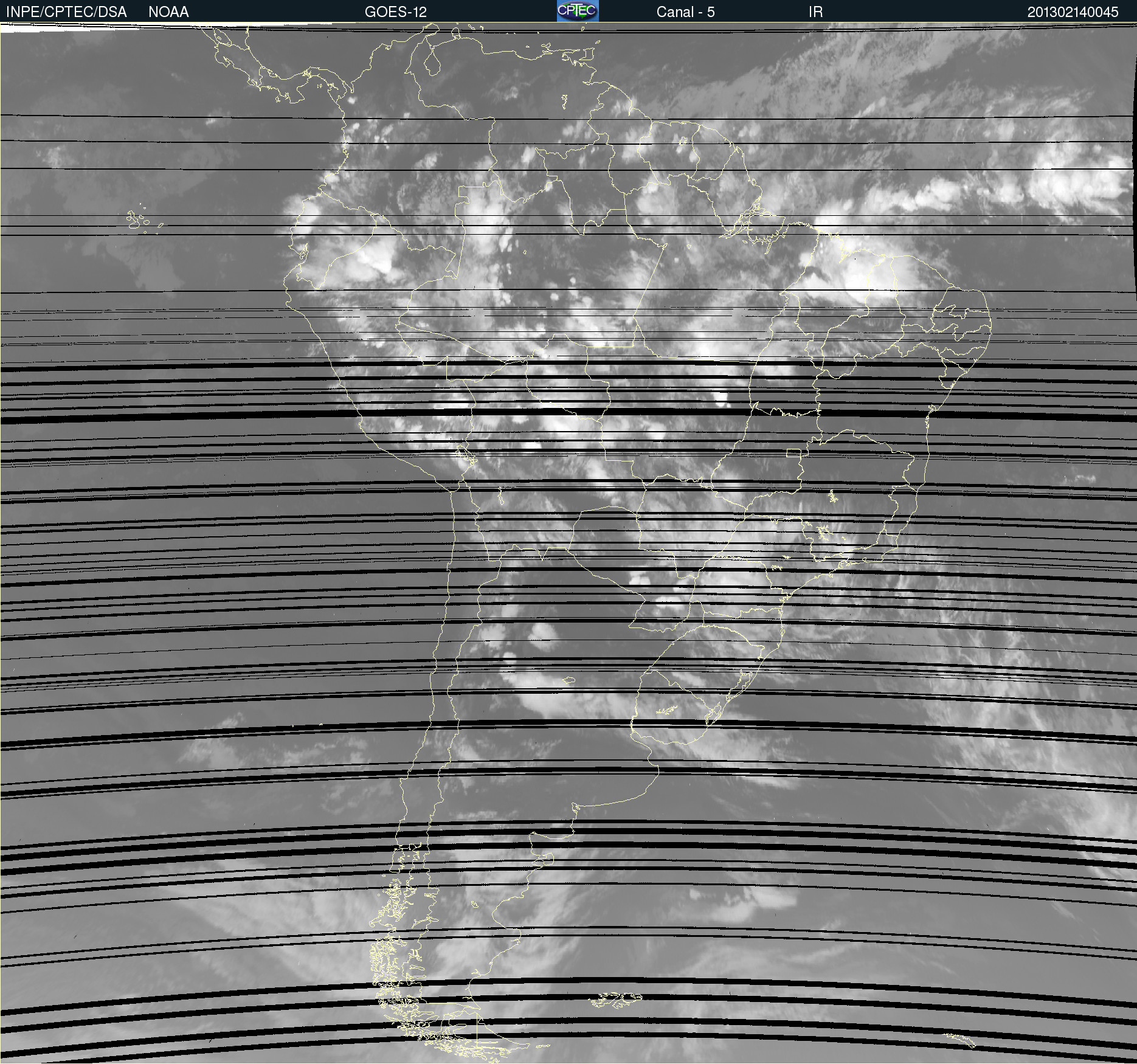Click the IR channel type label
This screenshot has height=1064, width=1137.
[x=815, y=12]
